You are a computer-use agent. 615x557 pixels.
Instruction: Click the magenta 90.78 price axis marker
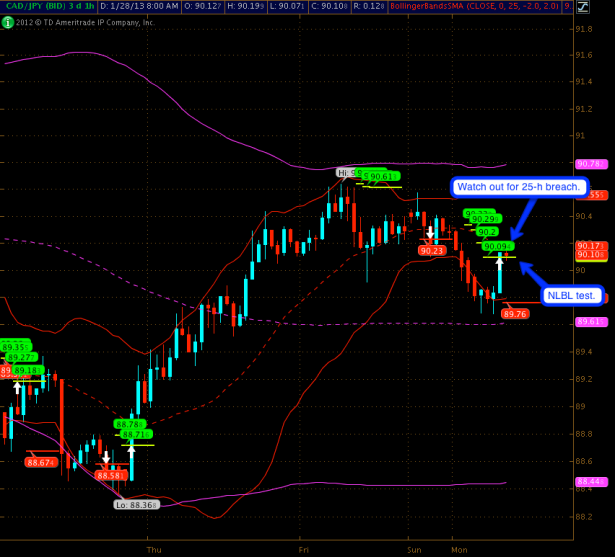588,163
